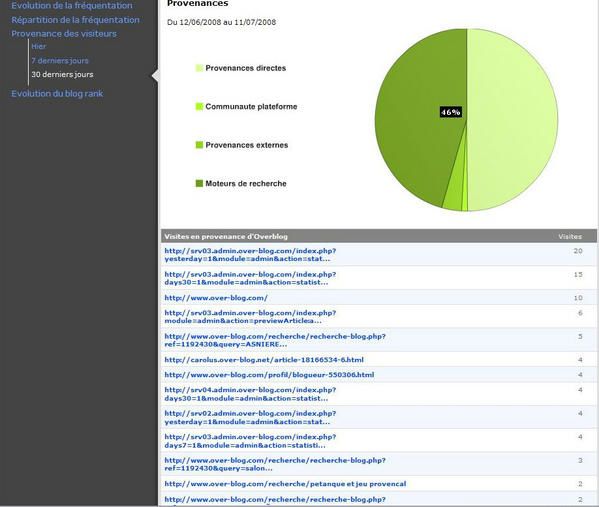599x507 pixels.
Task: Select 30 derniers jours period
Action: (62, 75)
